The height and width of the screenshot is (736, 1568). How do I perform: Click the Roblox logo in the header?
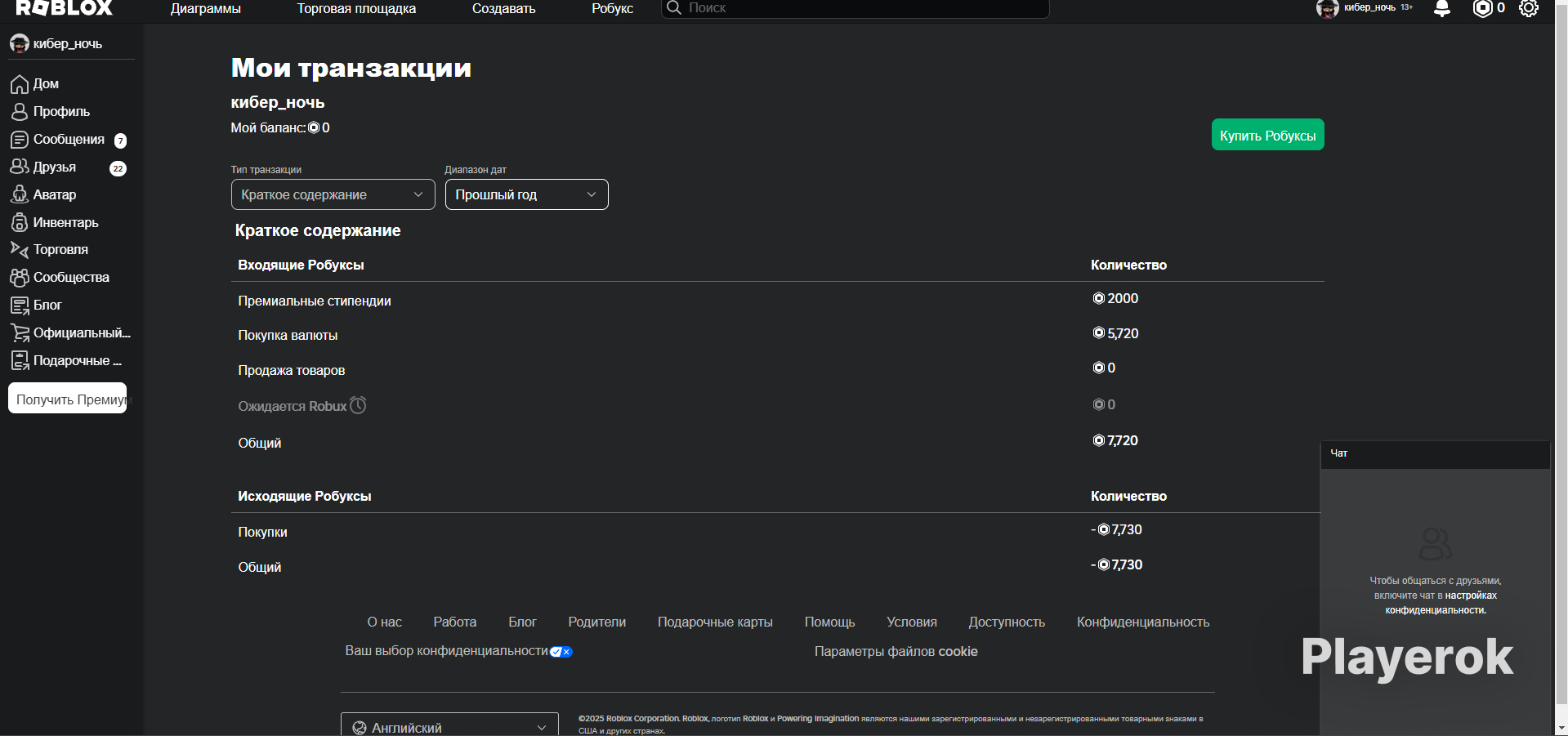click(x=65, y=8)
